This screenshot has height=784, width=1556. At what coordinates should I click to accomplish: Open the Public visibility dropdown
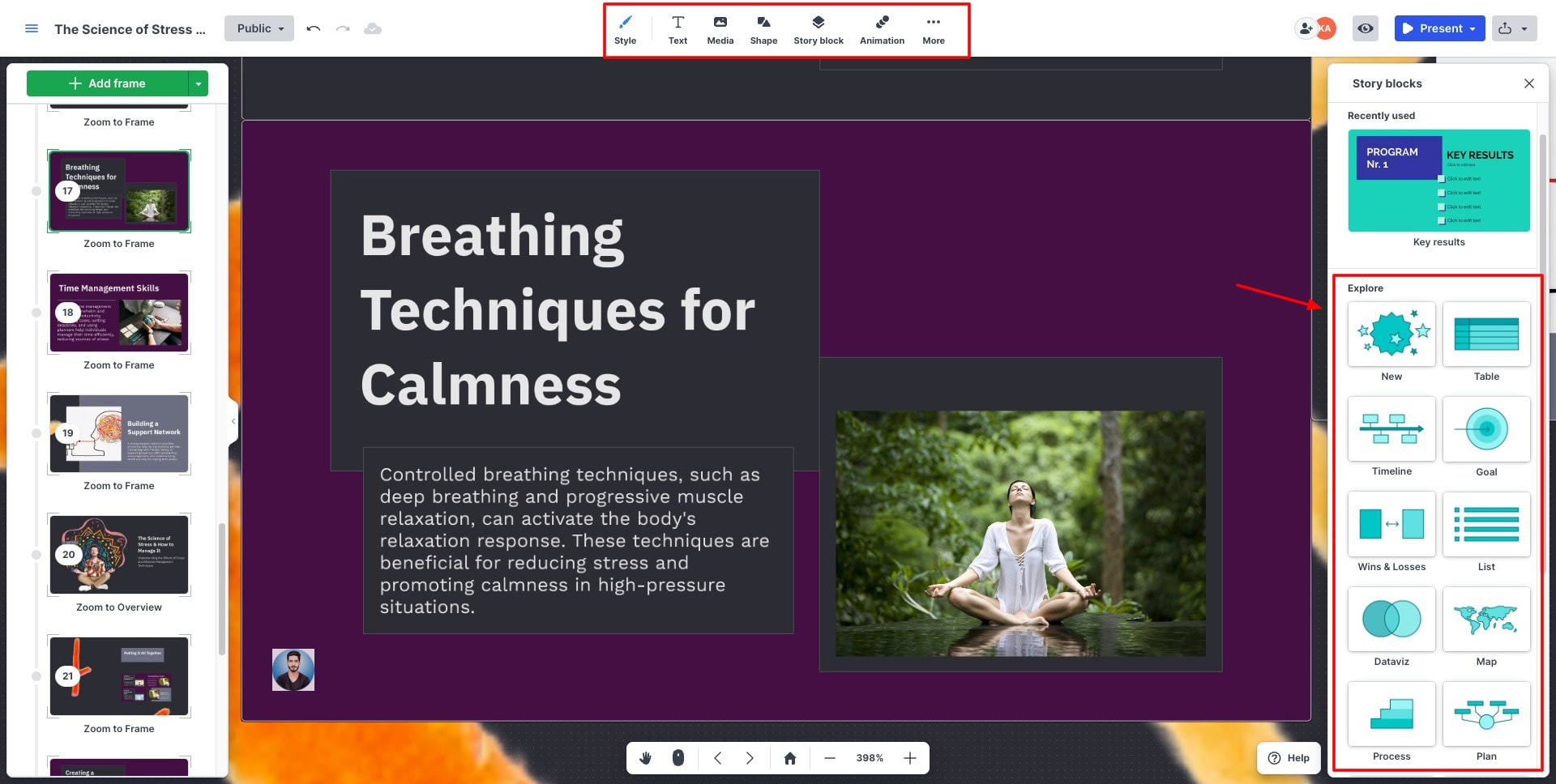259,28
